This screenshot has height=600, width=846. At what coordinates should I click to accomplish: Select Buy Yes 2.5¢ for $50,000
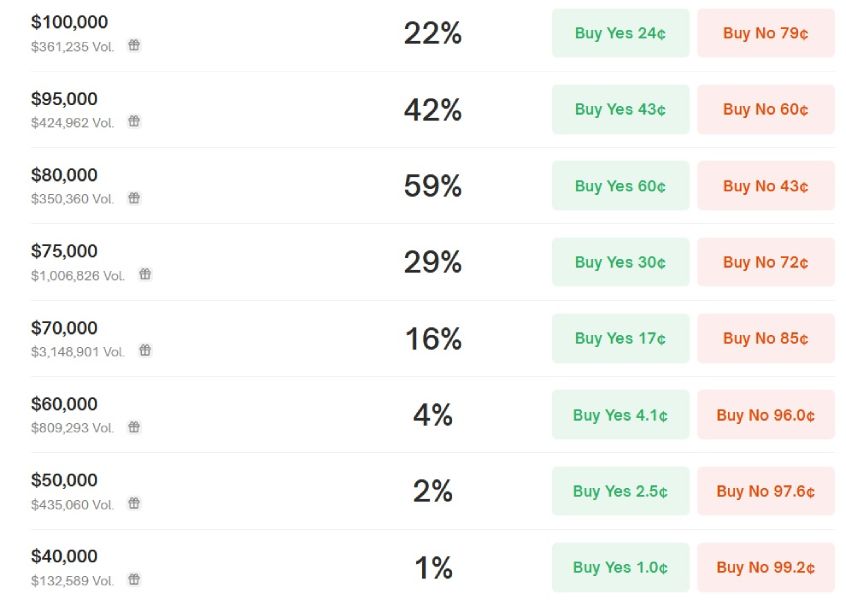(620, 491)
